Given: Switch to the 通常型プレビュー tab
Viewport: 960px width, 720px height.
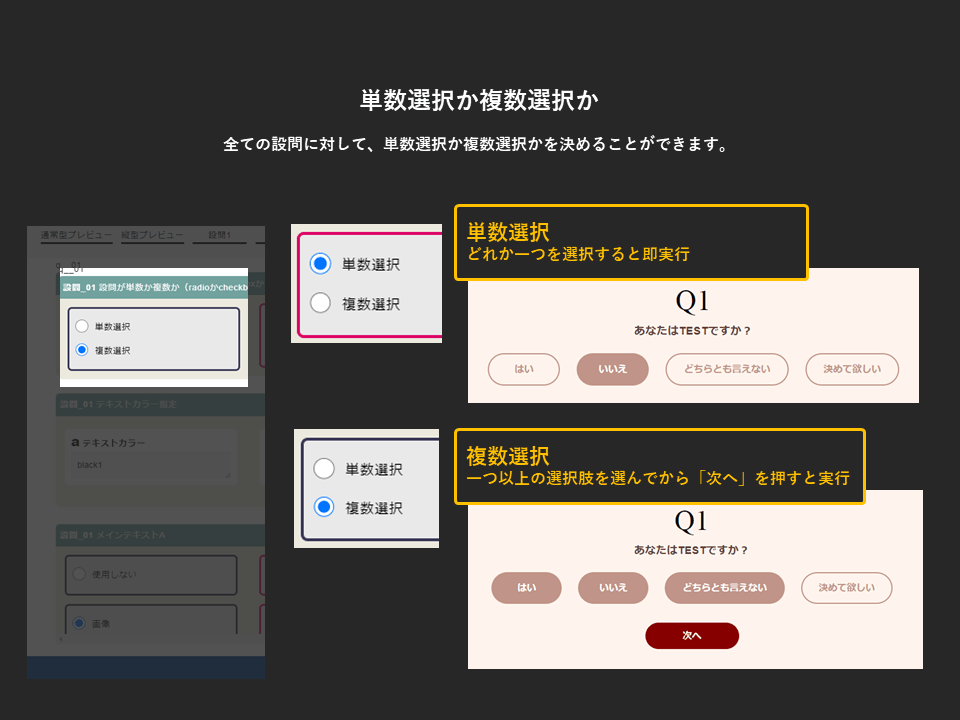Looking at the screenshot, I should (x=76, y=236).
